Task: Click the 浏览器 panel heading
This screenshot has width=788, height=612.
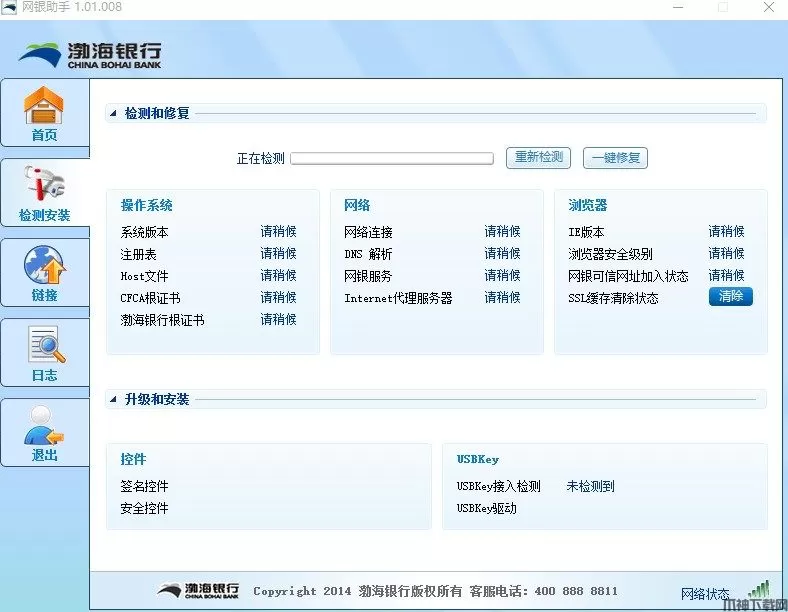Action: (x=587, y=205)
